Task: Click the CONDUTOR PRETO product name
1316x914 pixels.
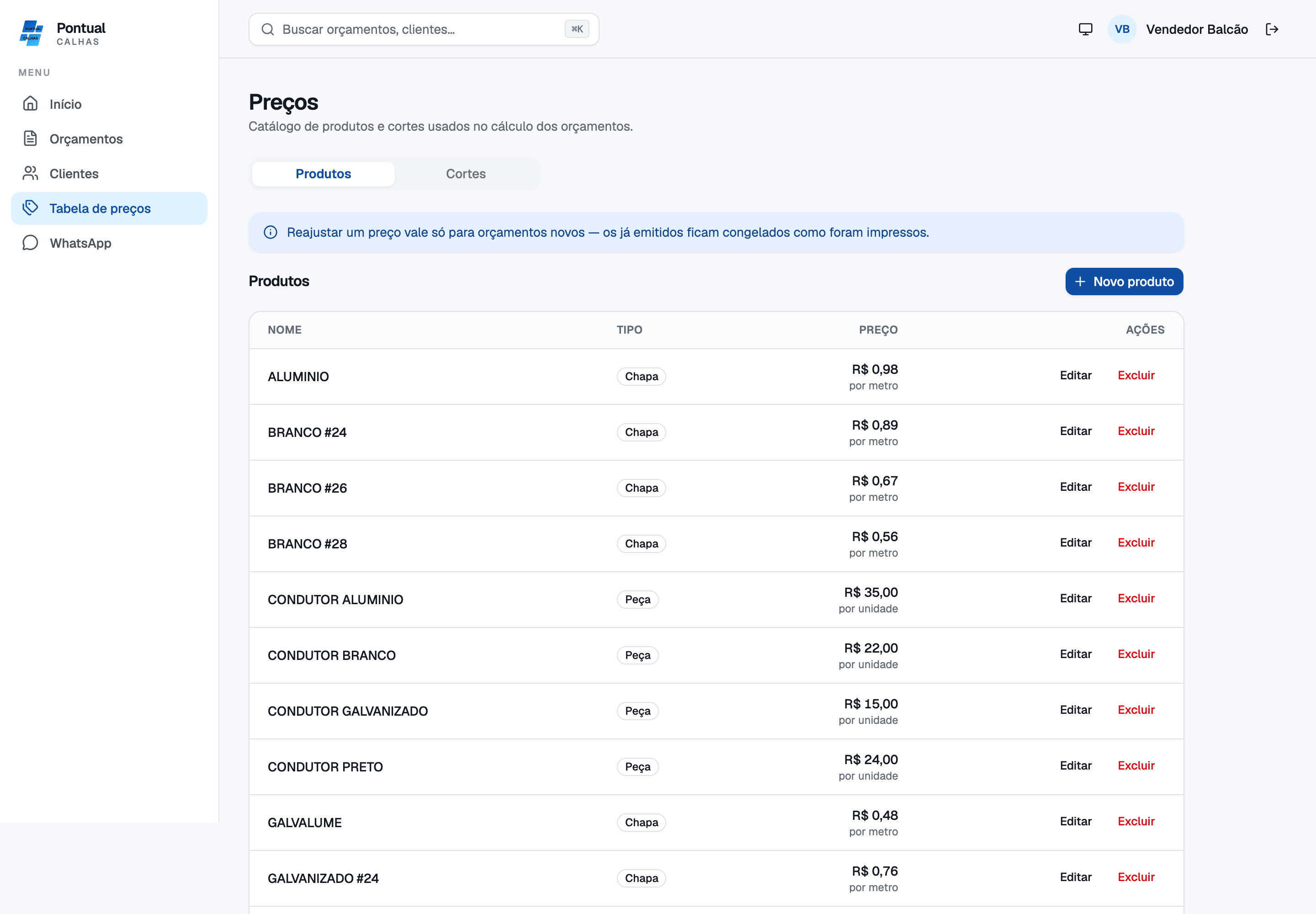Action: (325, 767)
